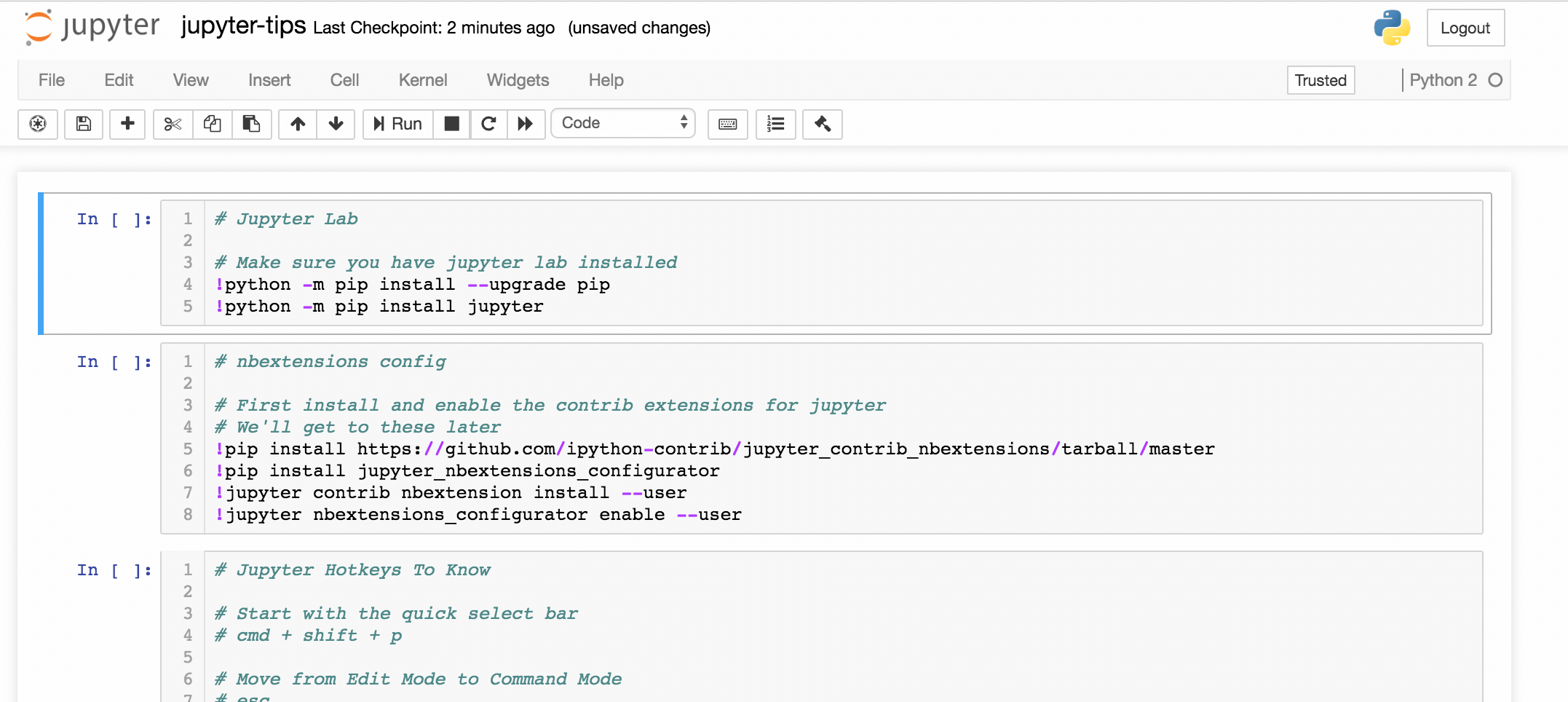Cut selected cells with scissors icon

[173, 124]
